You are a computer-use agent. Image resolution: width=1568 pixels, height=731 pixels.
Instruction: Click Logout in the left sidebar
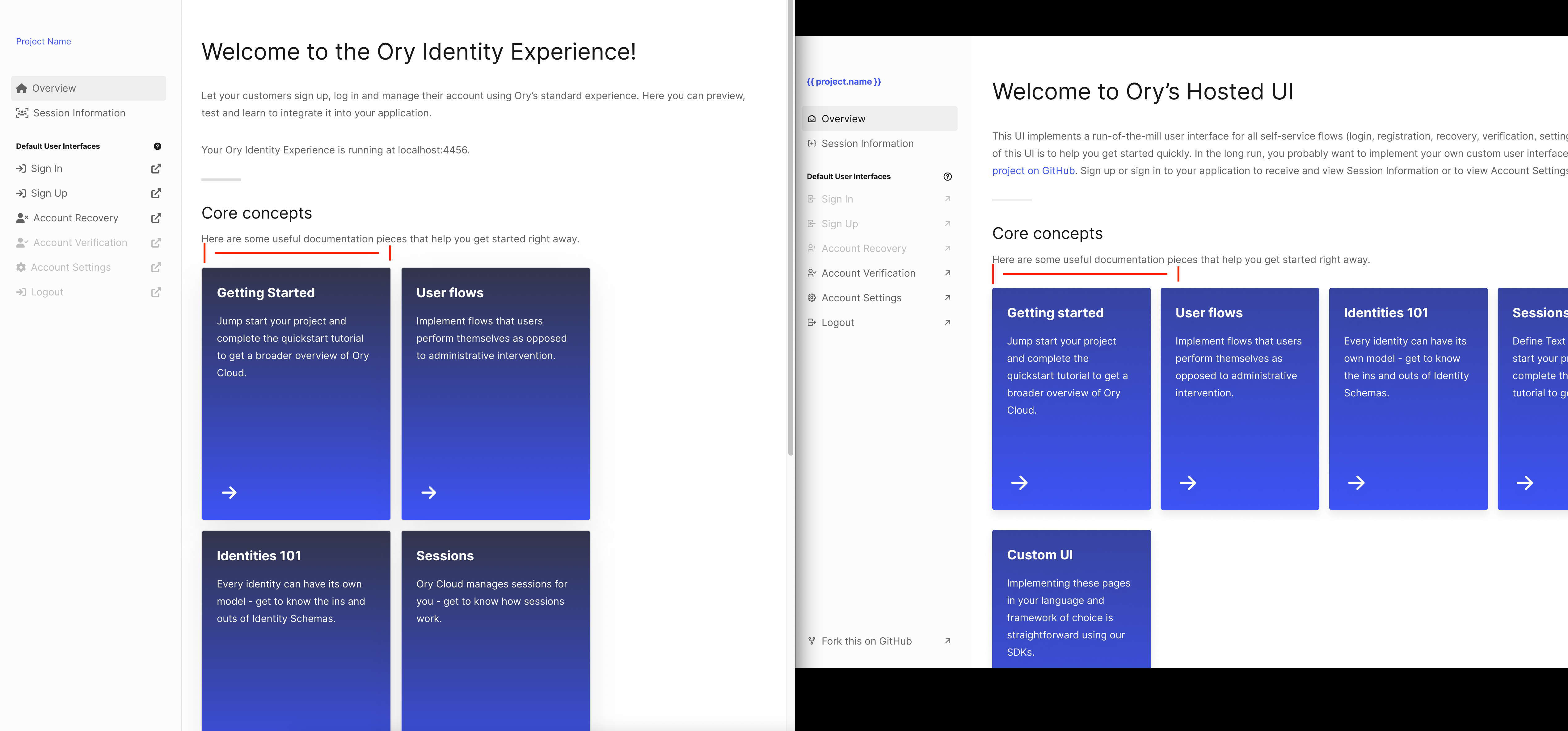click(x=47, y=292)
